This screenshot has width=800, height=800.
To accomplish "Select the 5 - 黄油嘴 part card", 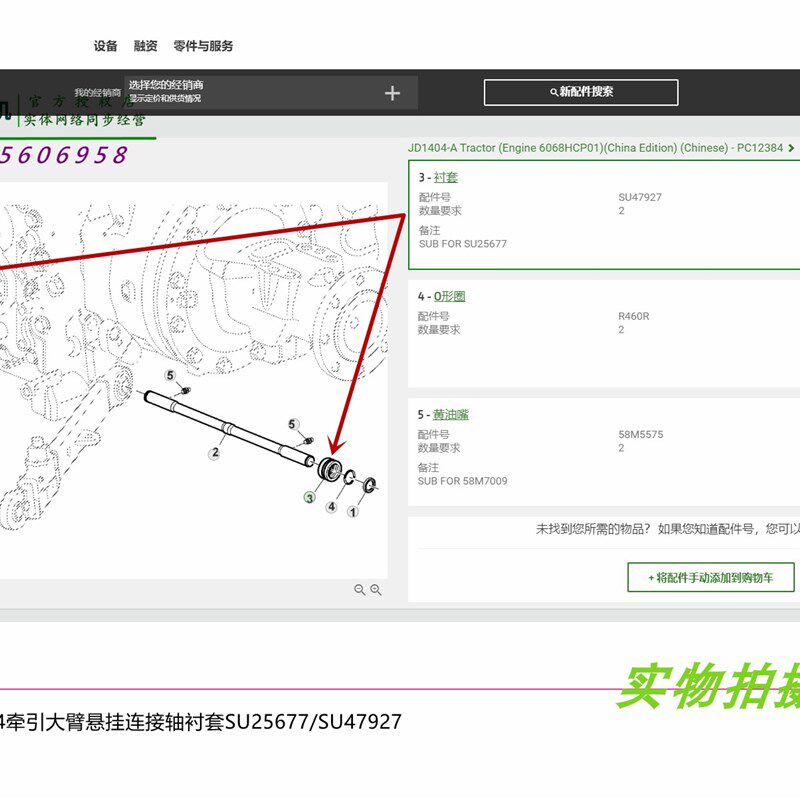I will (604, 452).
